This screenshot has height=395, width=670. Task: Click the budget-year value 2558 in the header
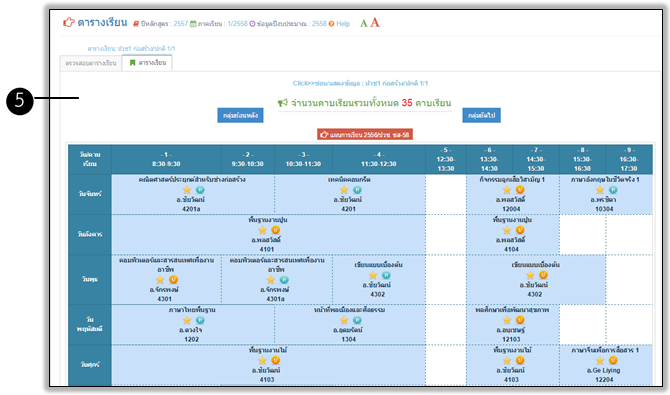(x=319, y=24)
